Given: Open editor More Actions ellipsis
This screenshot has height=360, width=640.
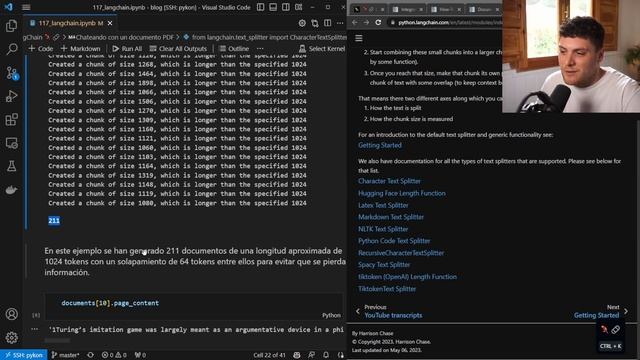Looking at the screenshot, I should pyautogui.click(x=340, y=23).
